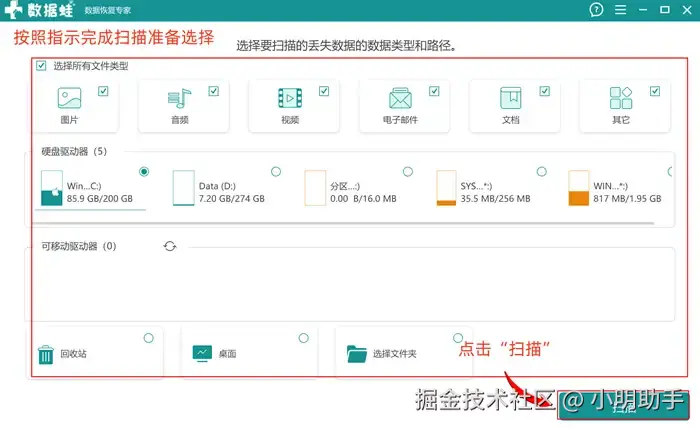This screenshot has width=700, height=428.
Task: Click the Pictures (图片) file type icon
Action: click(x=69, y=98)
